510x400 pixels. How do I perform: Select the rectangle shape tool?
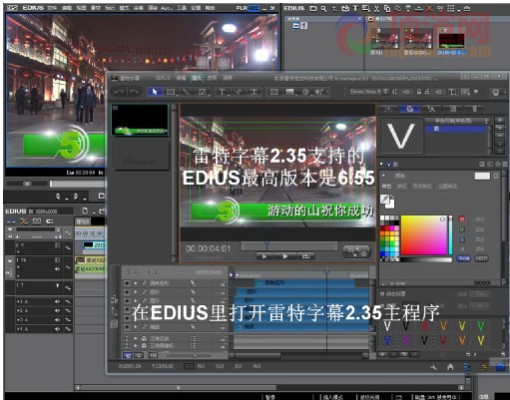[x=170, y=92]
